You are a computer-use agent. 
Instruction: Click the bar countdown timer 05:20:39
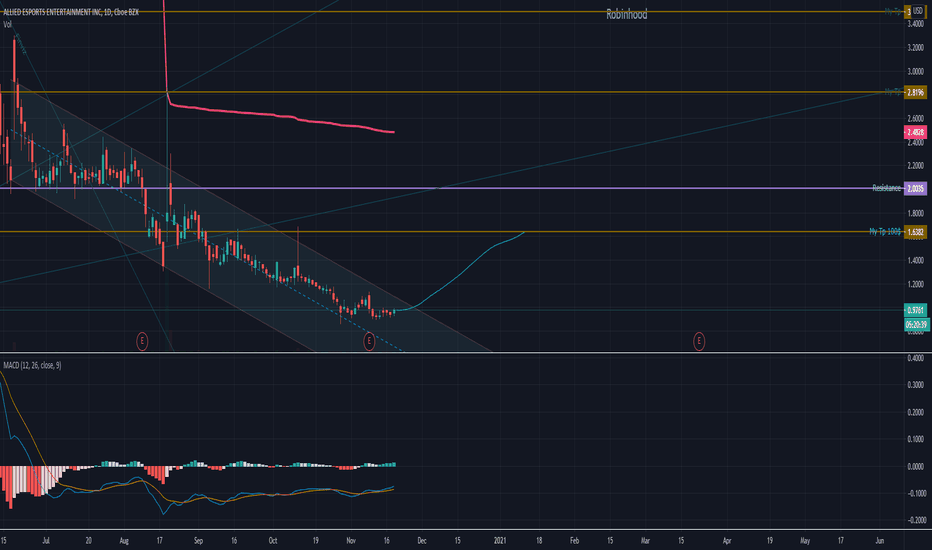(917, 325)
